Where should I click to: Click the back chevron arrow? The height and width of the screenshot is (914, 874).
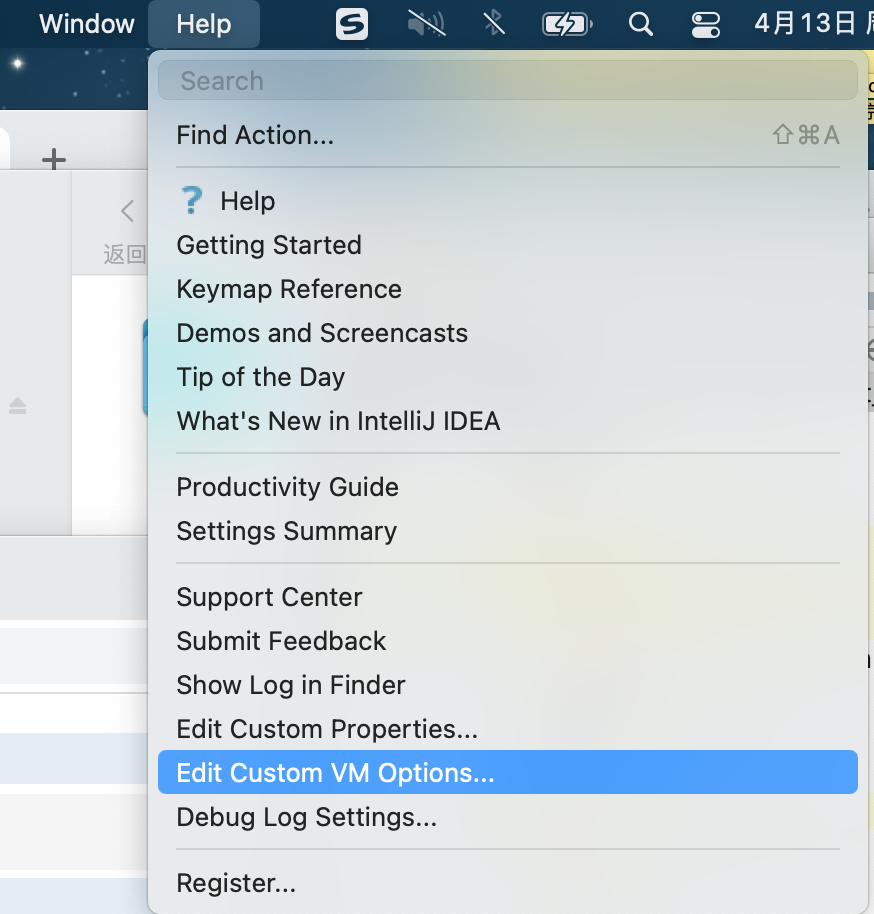point(127,211)
